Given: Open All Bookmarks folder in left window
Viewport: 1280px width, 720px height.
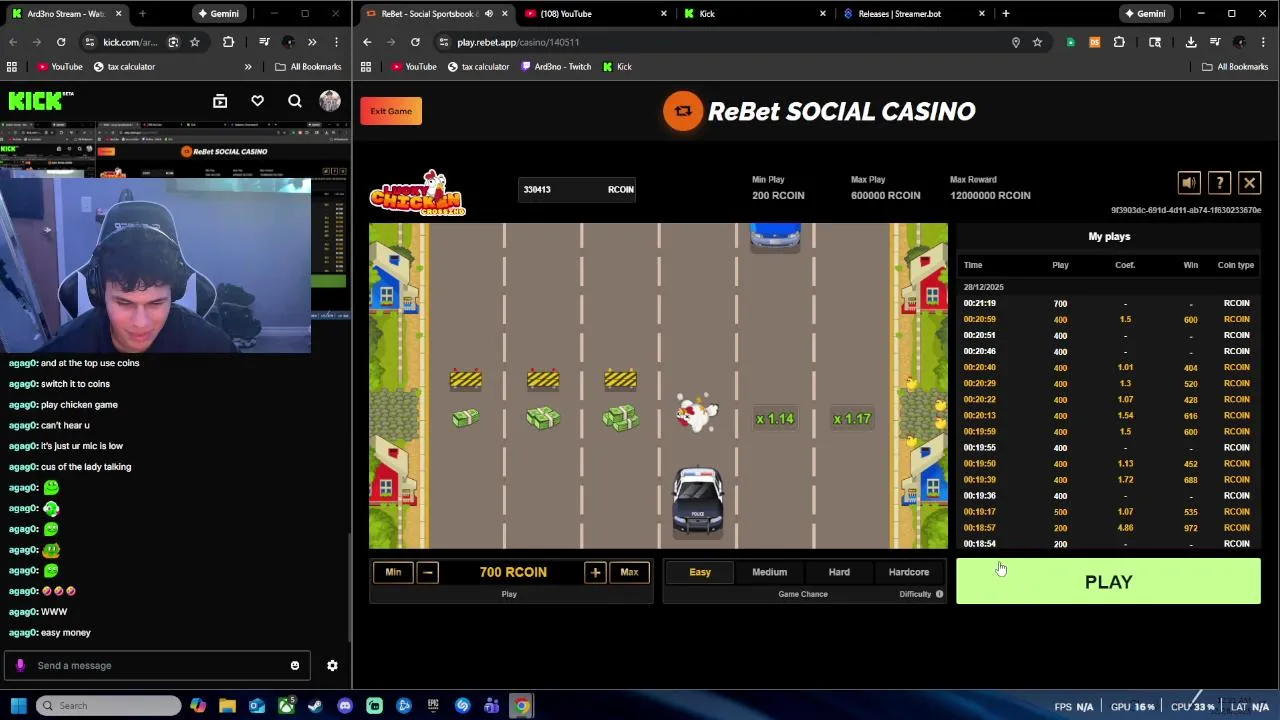Looking at the screenshot, I should coord(308,67).
